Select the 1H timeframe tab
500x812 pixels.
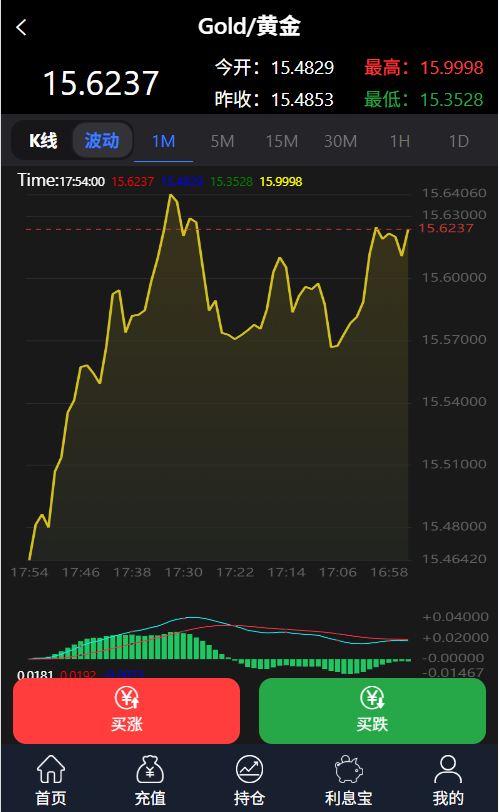click(400, 141)
